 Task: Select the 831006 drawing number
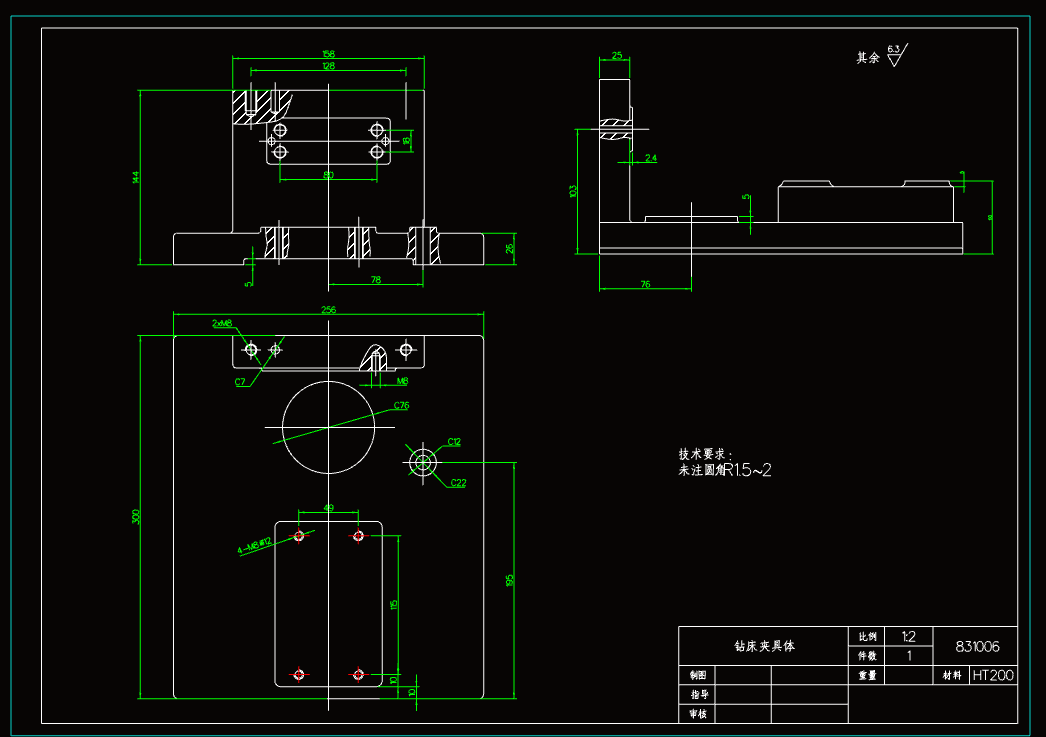977,646
